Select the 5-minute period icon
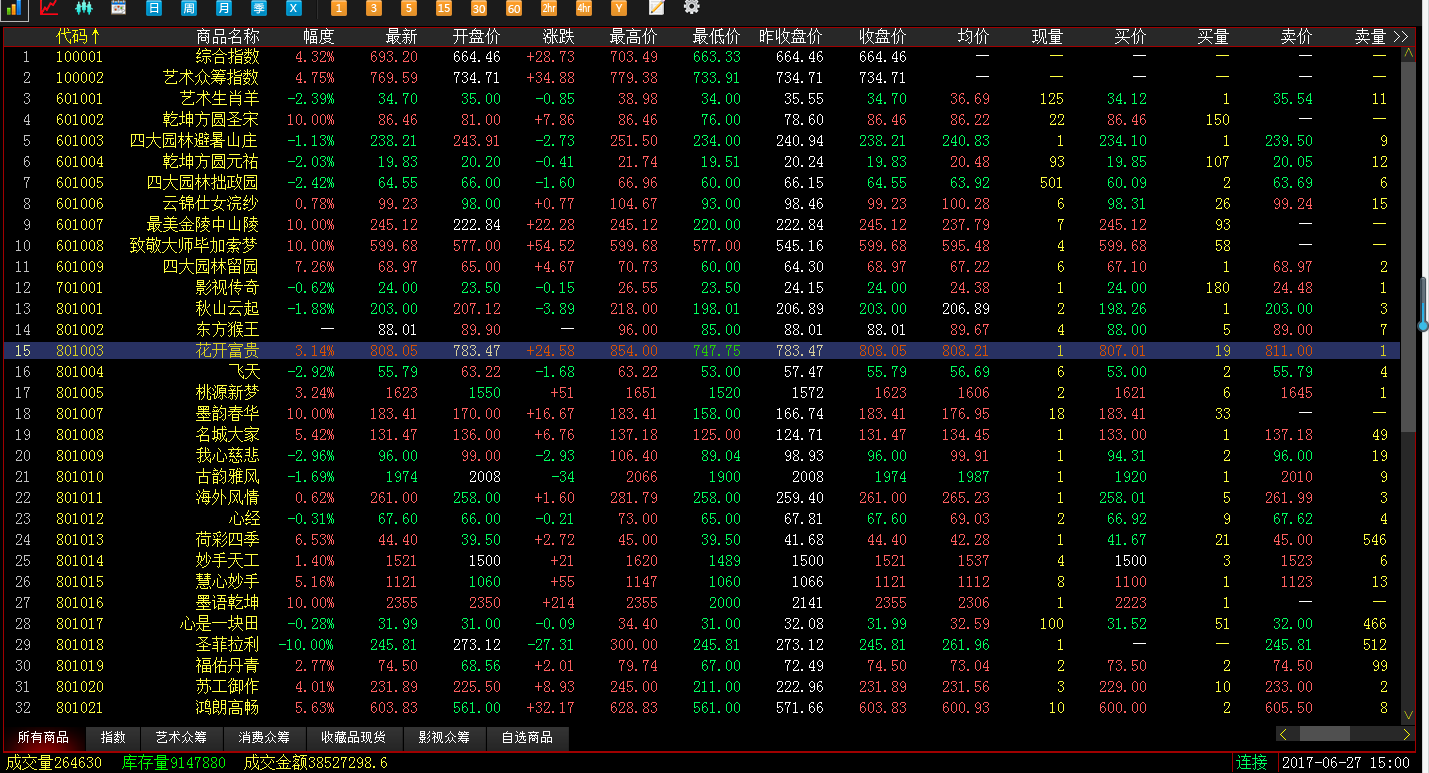Viewport: 1429px width, 773px height. (409, 8)
